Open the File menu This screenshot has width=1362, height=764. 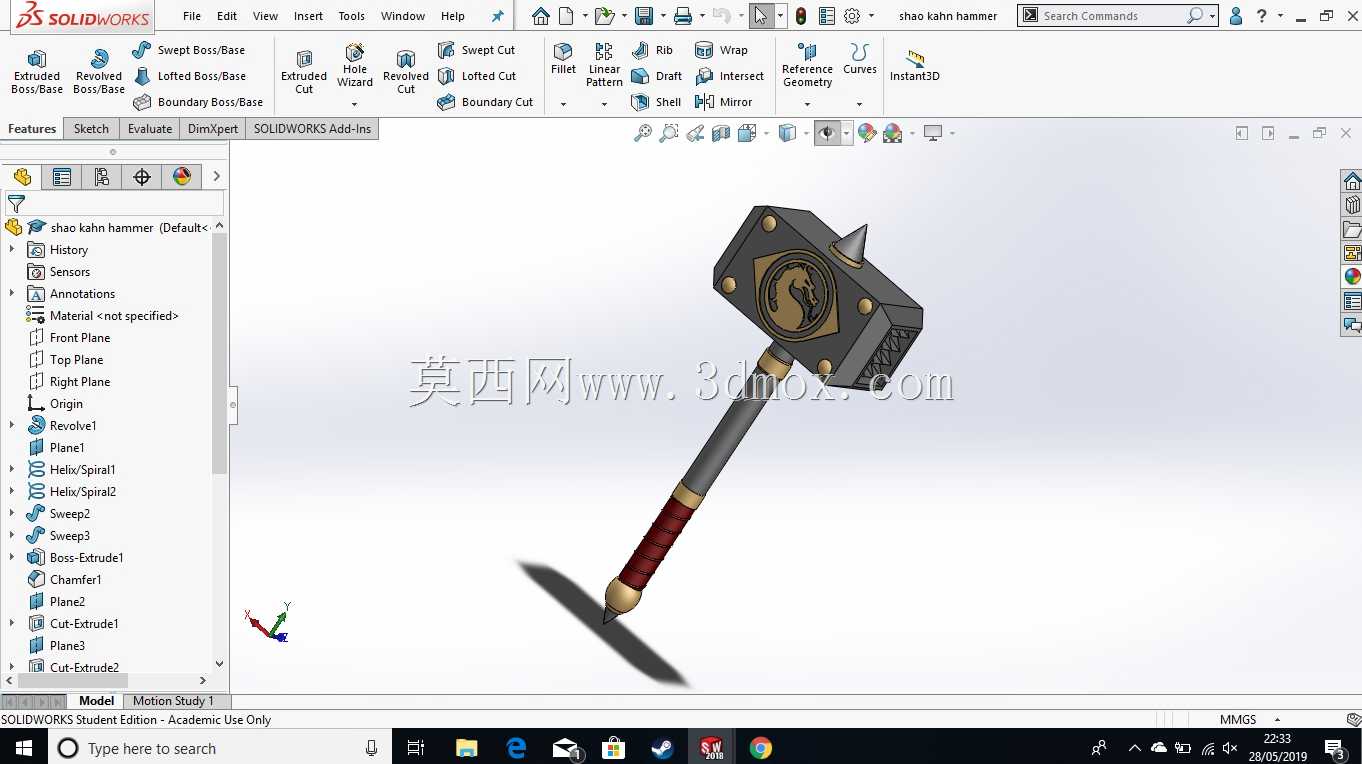[192, 16]
